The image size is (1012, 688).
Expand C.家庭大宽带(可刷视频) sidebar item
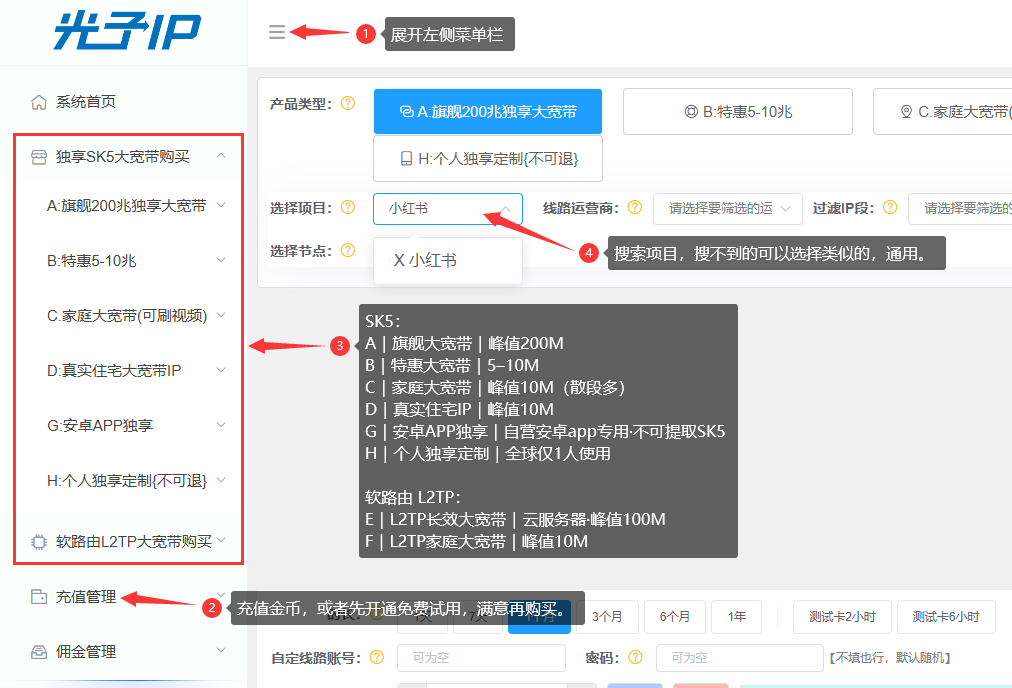point(221,314)
